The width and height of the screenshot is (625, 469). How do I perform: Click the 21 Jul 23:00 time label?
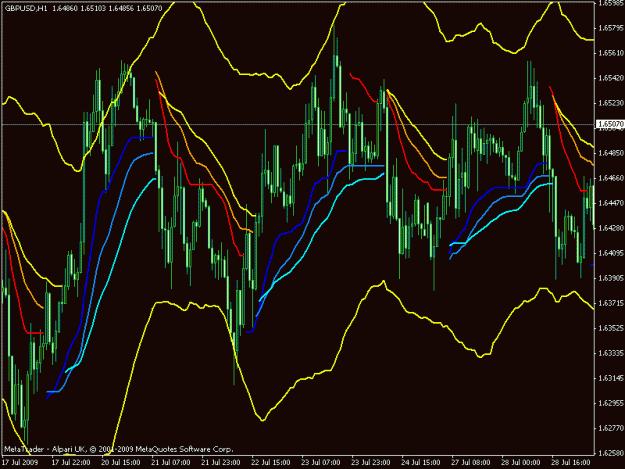[x=221, y=463]
